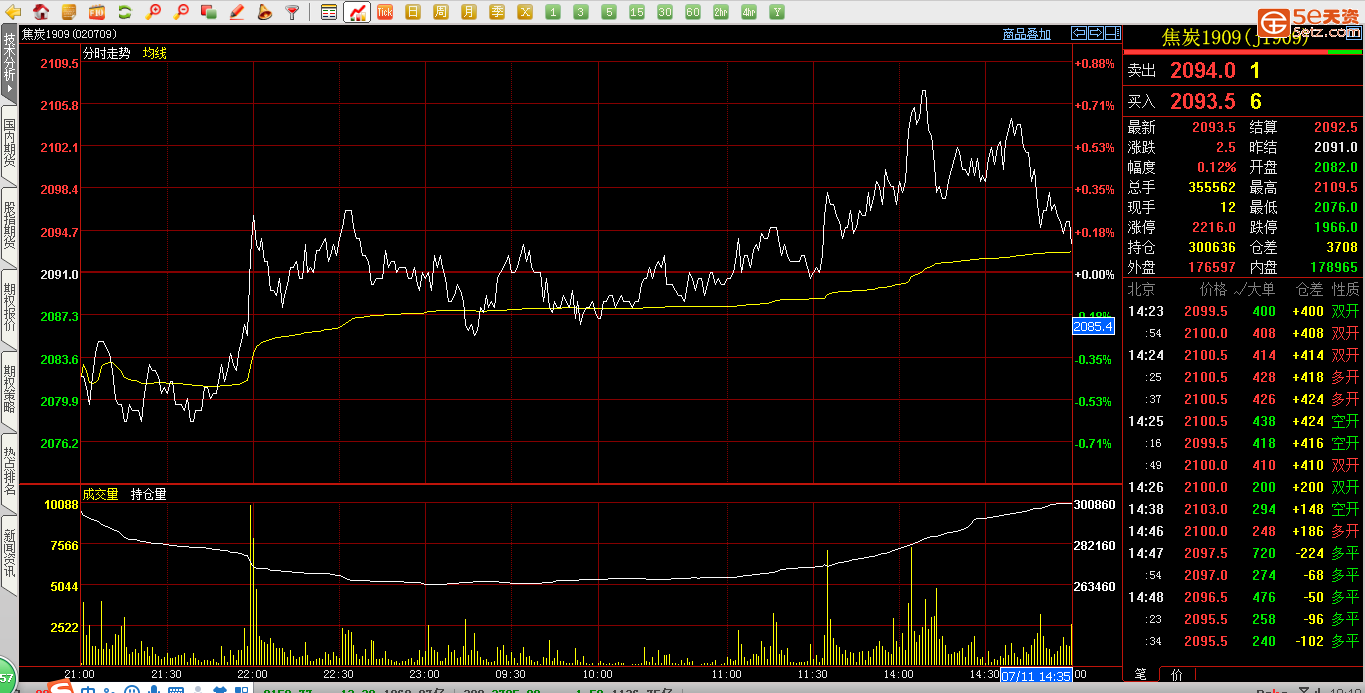Click the 商品叠加 overlay link
Screen dimensions: 1365x693
pyautogui.click(x=1027, y=34)
